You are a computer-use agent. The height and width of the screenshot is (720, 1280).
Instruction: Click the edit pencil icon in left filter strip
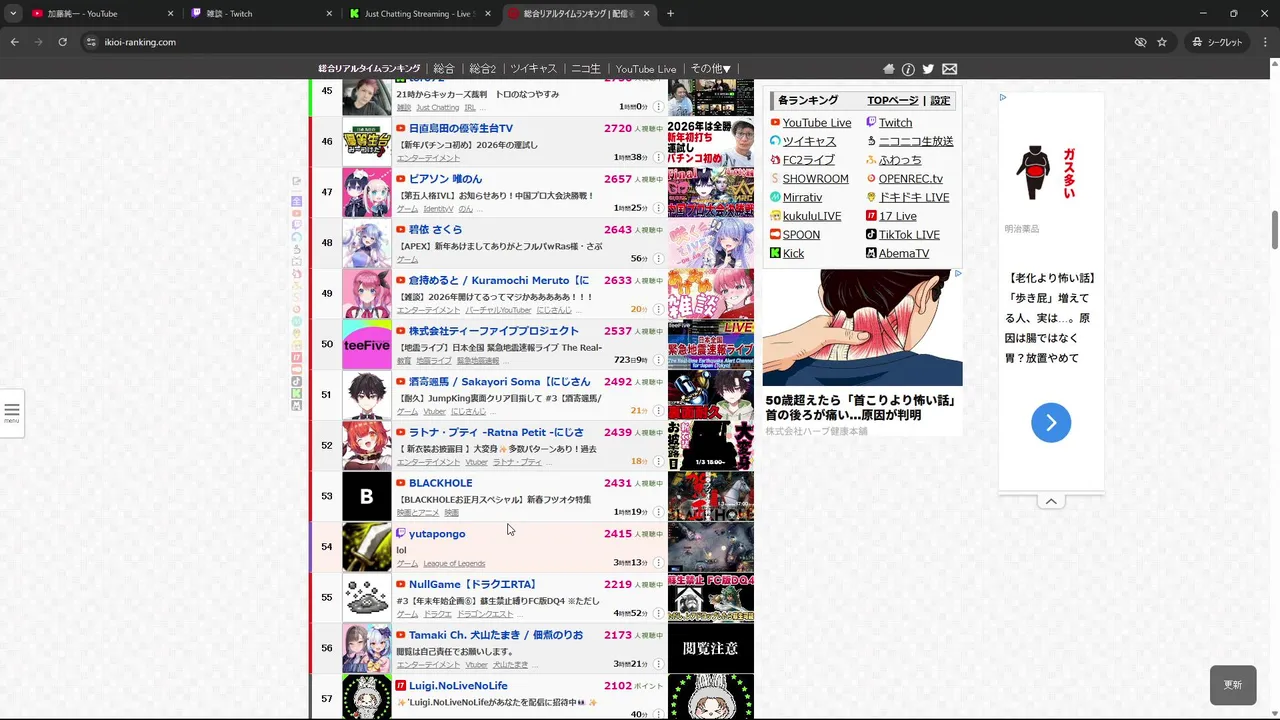point(297,182)
